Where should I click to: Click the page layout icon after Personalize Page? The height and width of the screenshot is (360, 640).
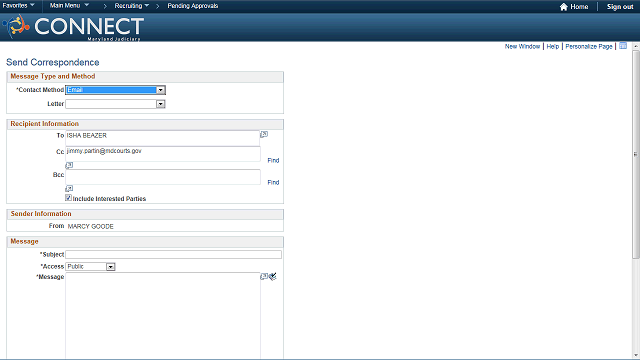pos(623,46)
